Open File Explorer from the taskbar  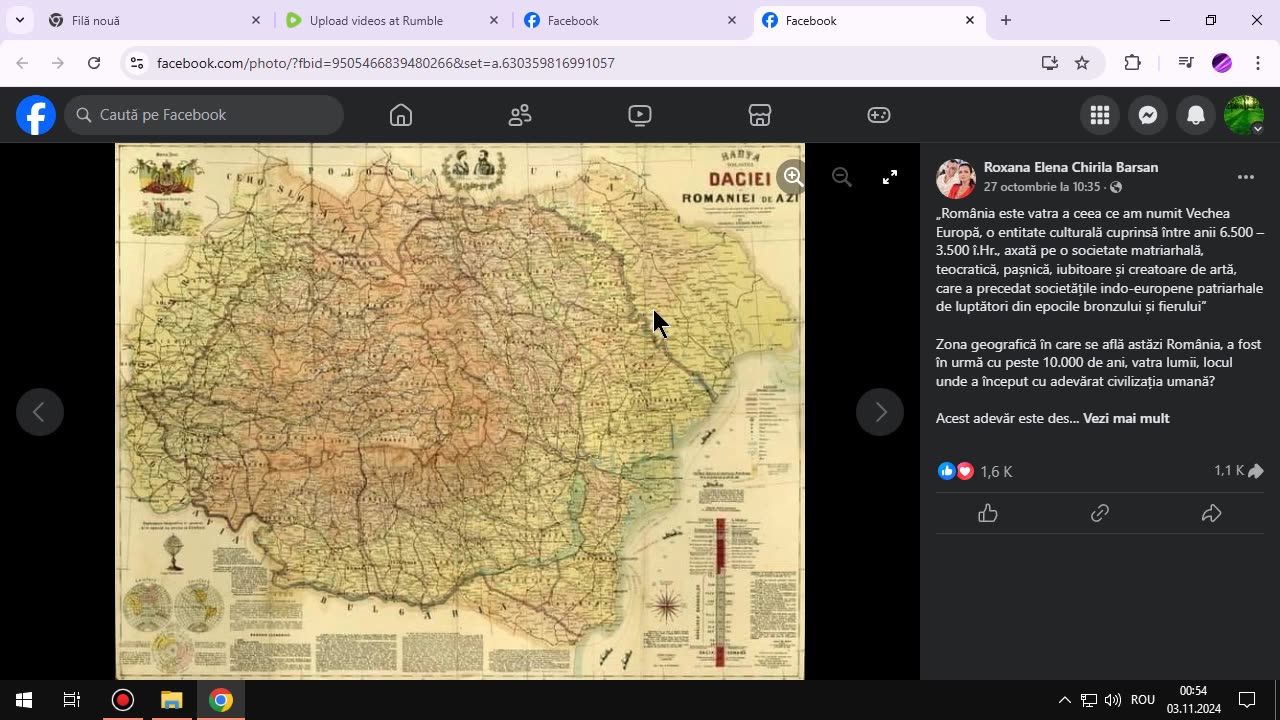pyautogui.click(x=172, y=700)
